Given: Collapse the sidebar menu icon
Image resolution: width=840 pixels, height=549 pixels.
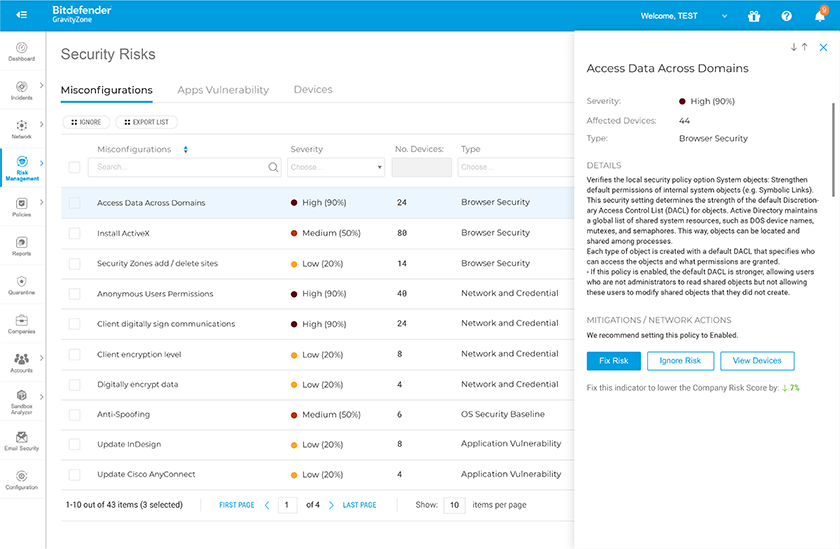Looking at the screenshot, I should [x=21, y=15].
